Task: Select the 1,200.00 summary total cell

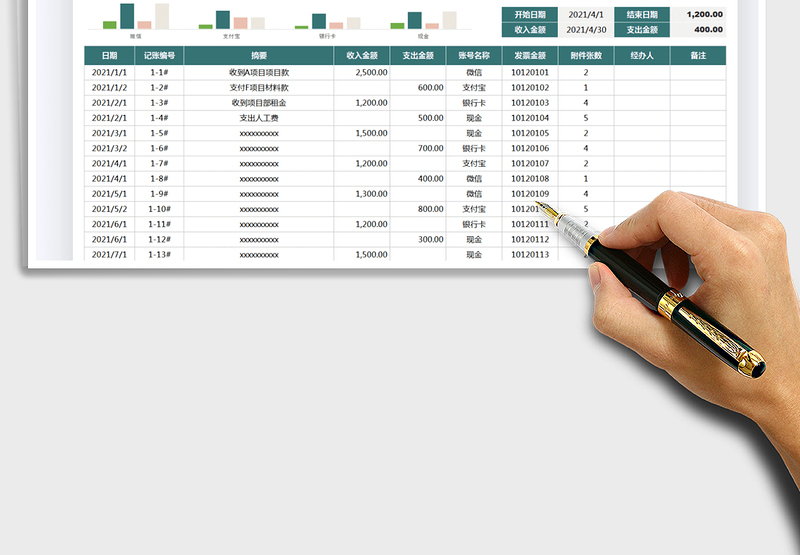Action: 698,15
